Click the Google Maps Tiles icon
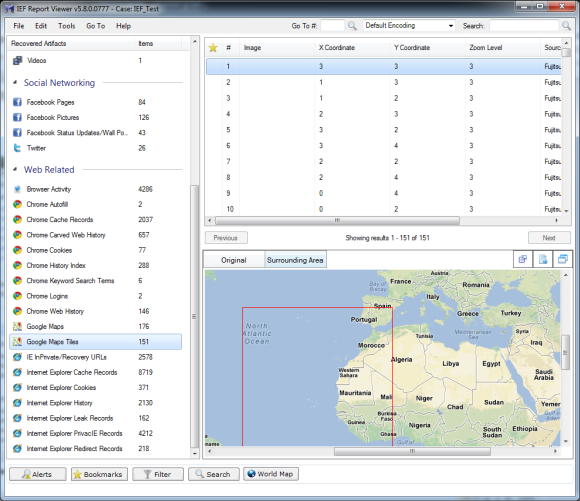Image resolution: width=580 pixels, height=501 pixels. tap(17, 342)
